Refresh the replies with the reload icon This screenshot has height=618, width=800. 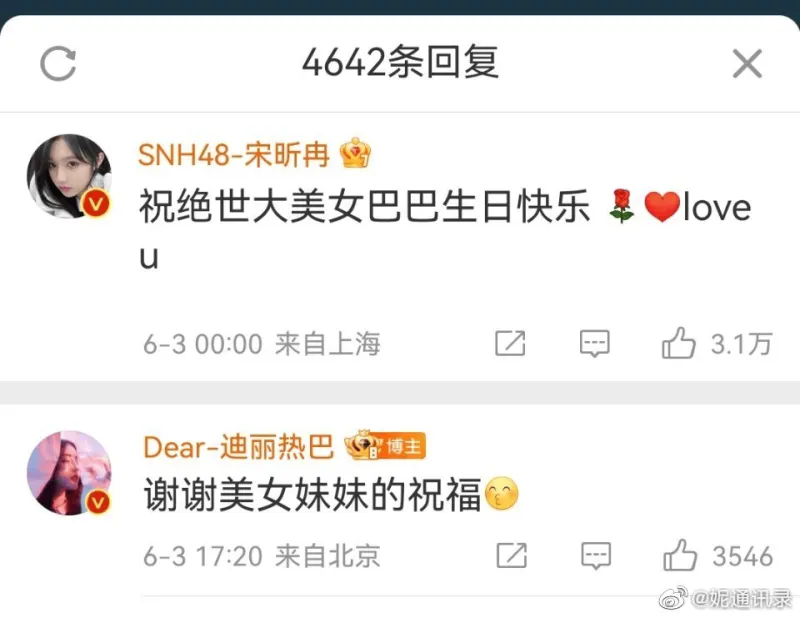tap(58, 64)
